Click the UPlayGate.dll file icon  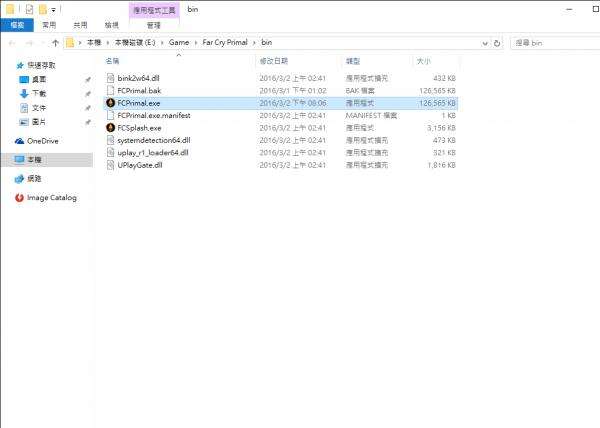111,165
